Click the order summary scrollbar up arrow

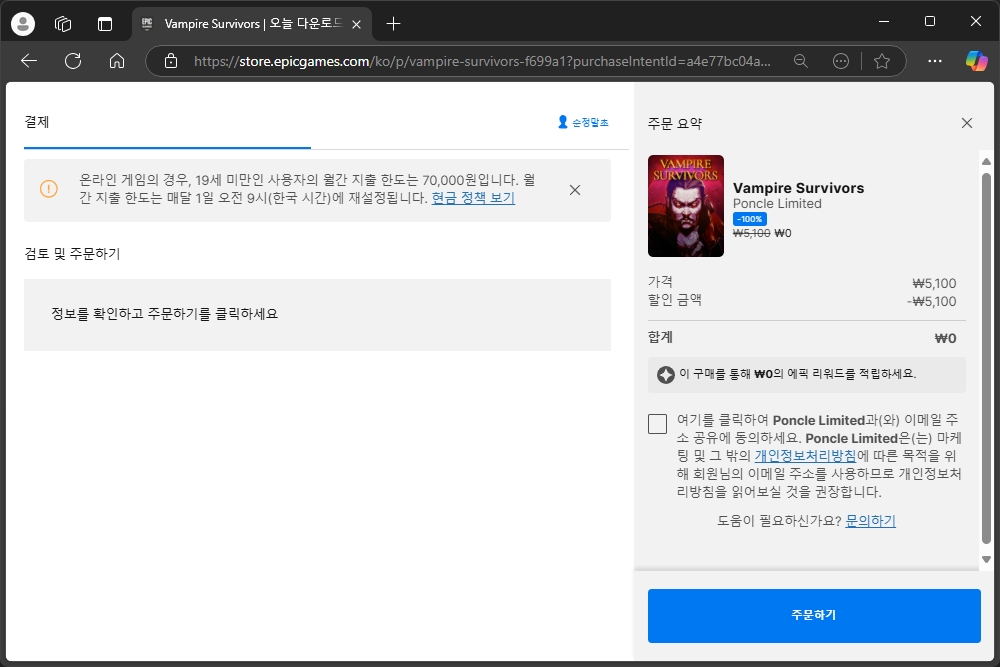[x=987, y=161]
